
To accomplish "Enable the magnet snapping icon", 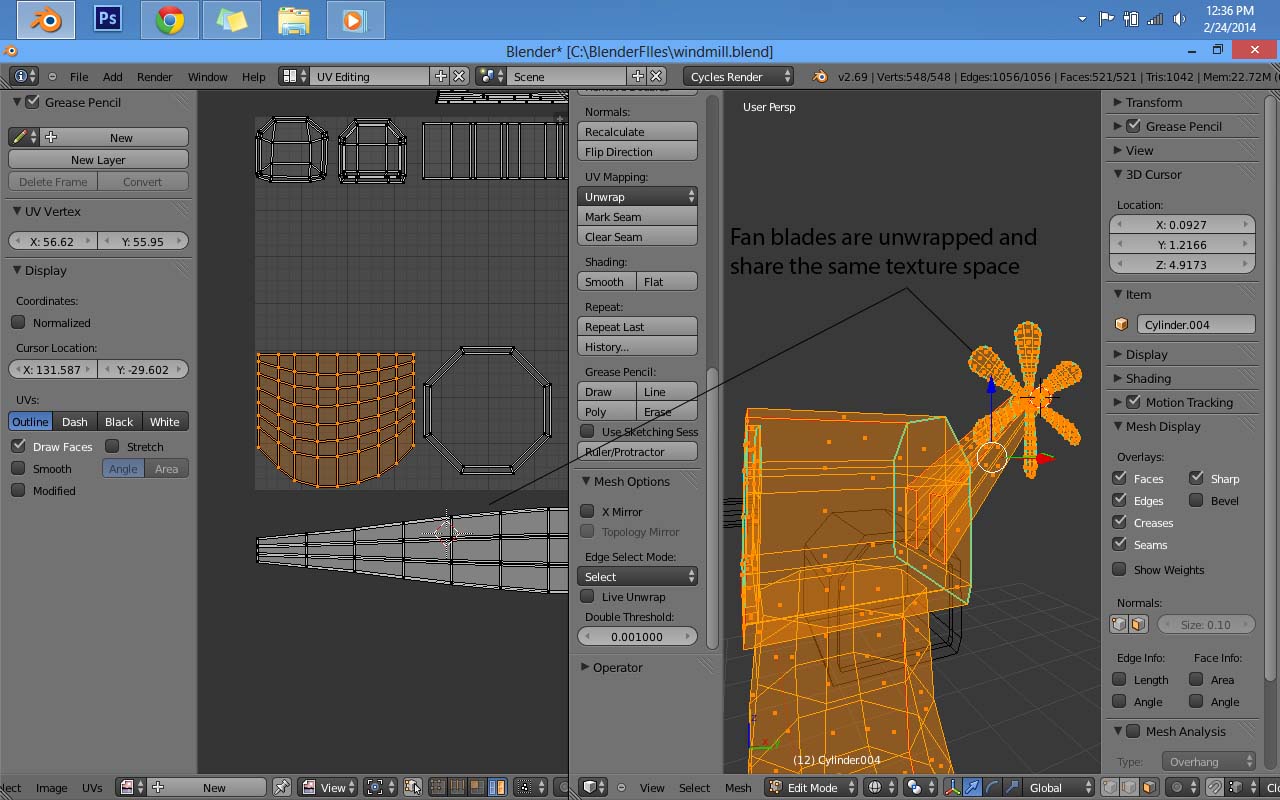I will (1214, 788).
